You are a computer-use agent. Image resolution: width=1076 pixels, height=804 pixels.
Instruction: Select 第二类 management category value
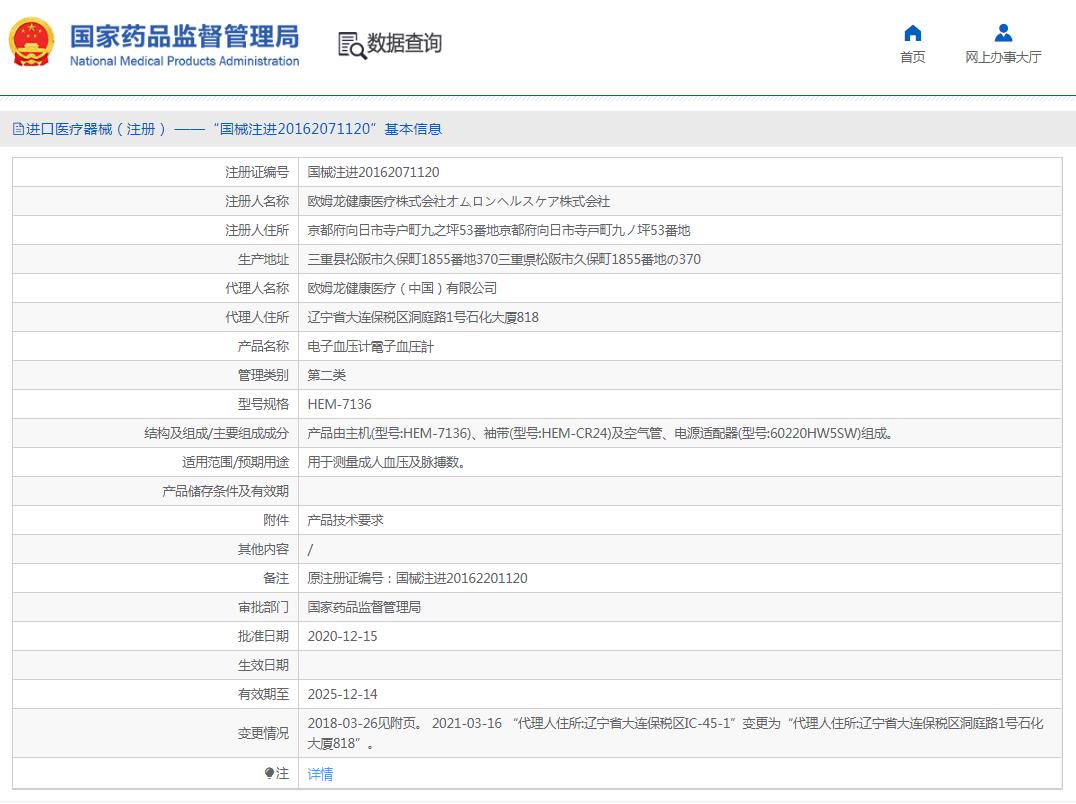tap(327, 375)
